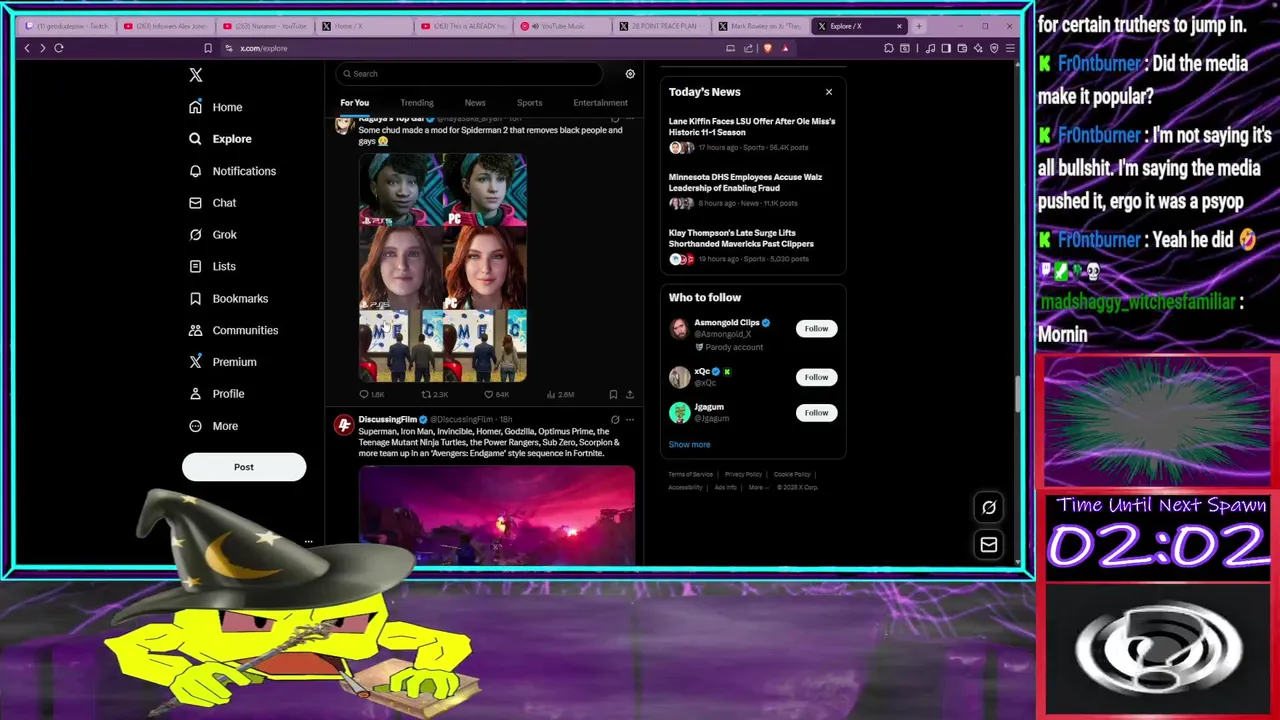
Task: Bookmark the Spiderman 2 mod post
Action: pyautogui.click(x=613, y=394)
